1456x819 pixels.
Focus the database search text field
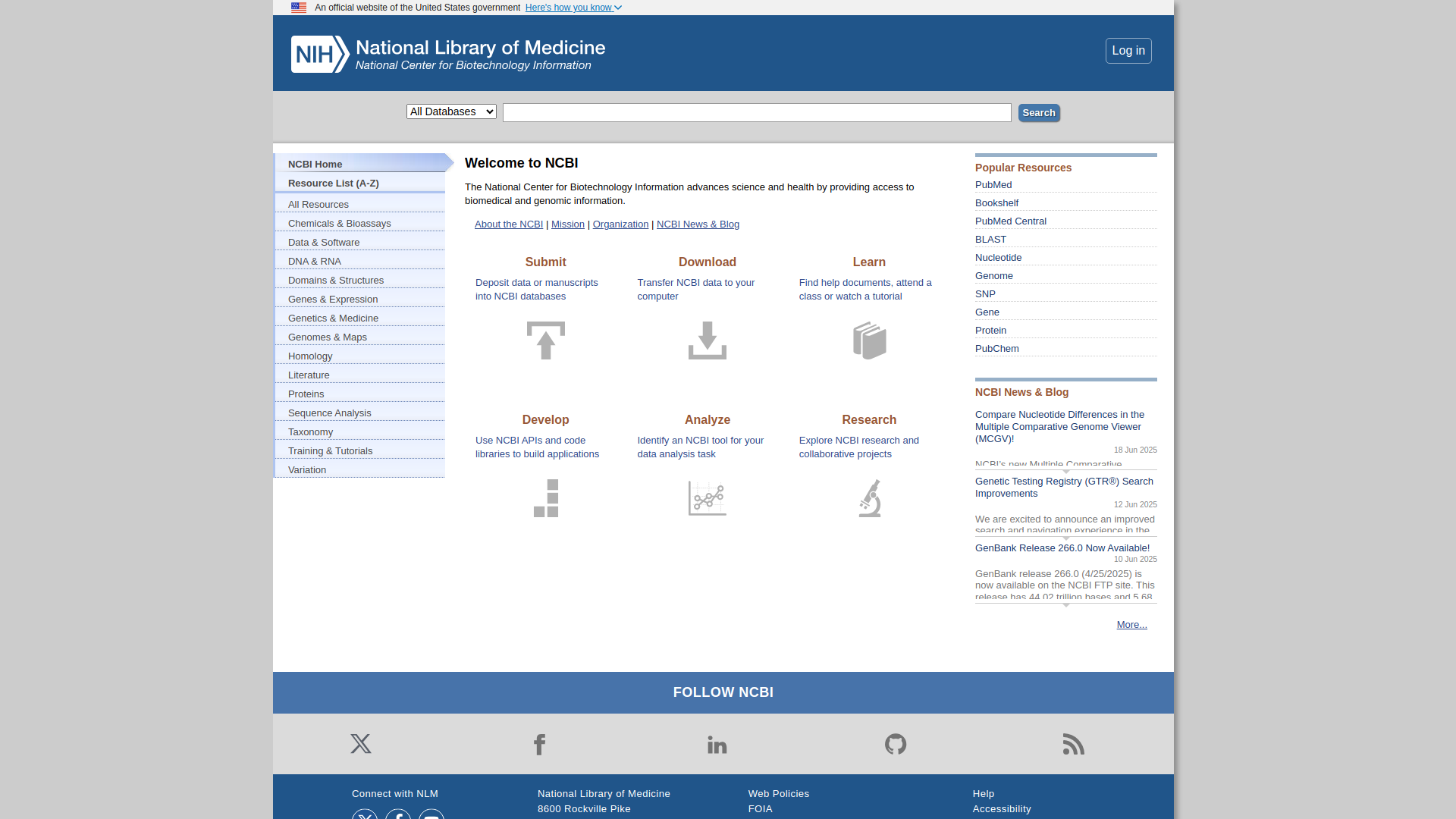pos(757,113)
